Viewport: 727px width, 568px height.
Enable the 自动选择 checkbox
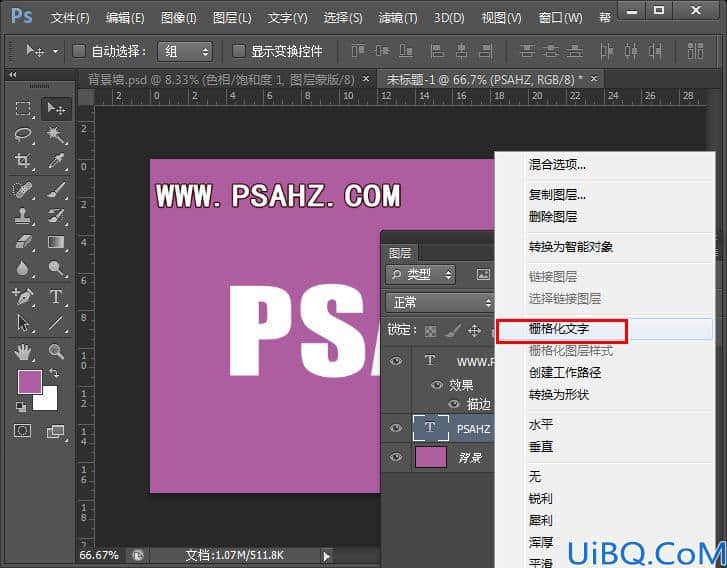tap(79, 51)
